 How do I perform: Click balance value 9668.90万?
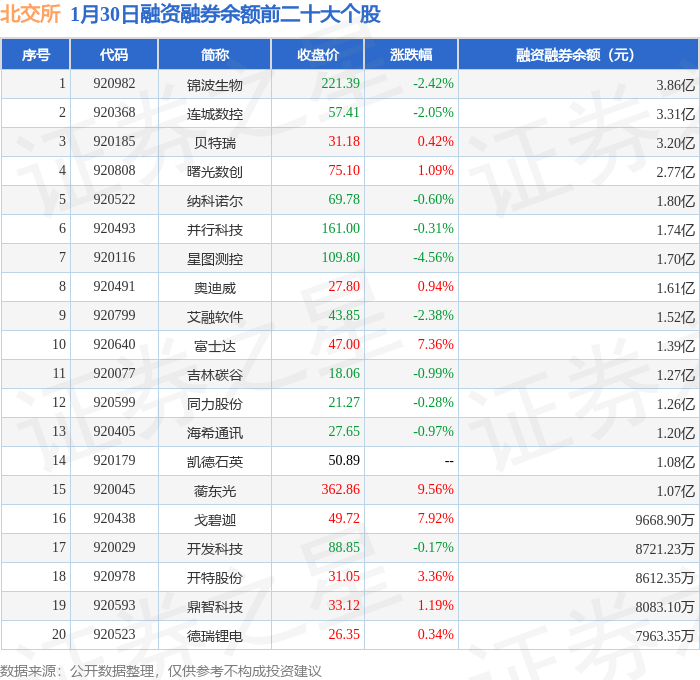(665, 520)
